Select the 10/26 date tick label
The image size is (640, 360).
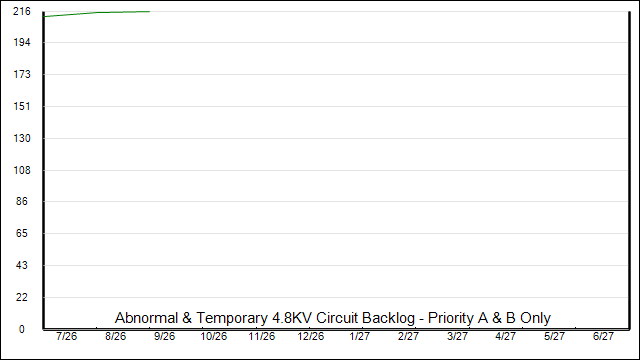click(x=213, y=336)
